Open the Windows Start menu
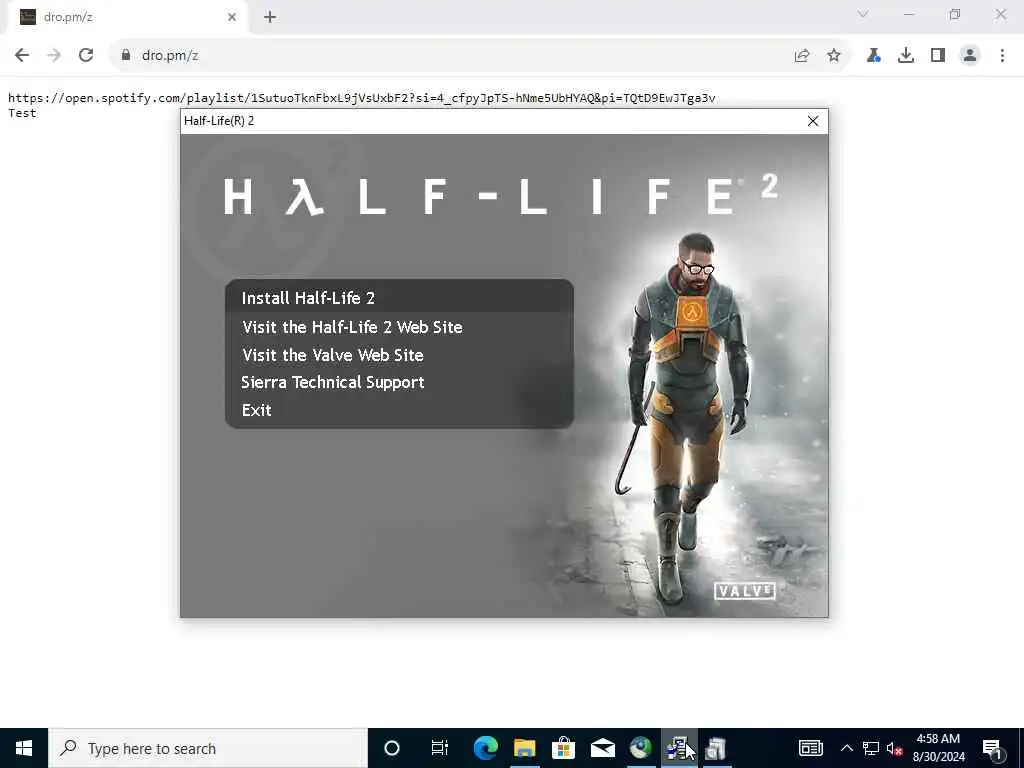This screenshot has width=1024, height=768. tap(24, 748)
